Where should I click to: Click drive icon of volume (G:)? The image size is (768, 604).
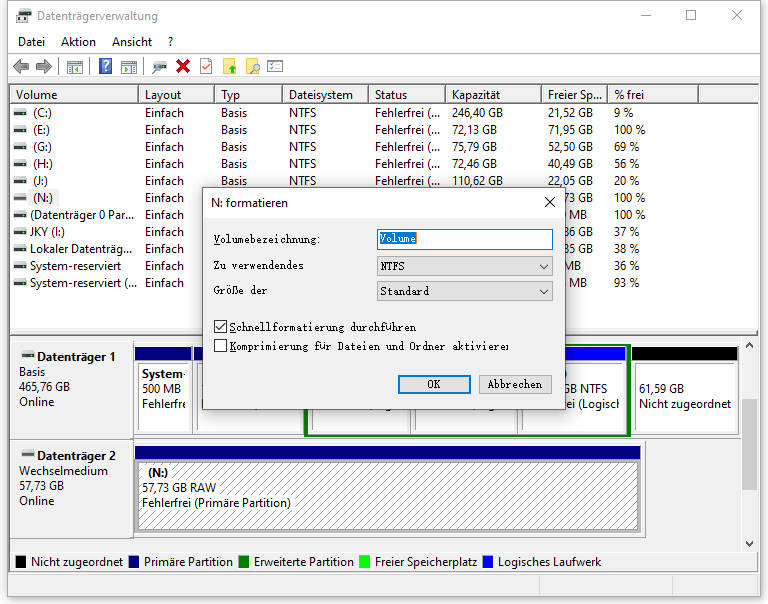tap(20, 146)
